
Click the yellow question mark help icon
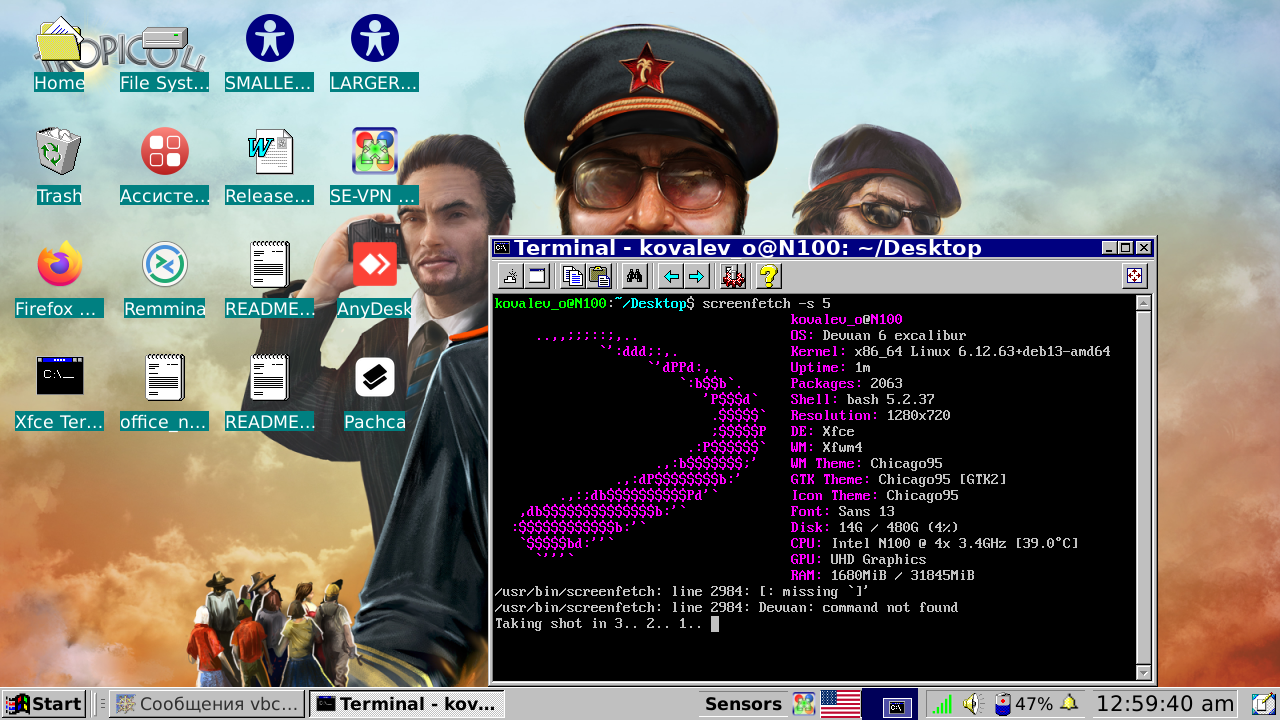pyautogui.click(x=768, y=276)
